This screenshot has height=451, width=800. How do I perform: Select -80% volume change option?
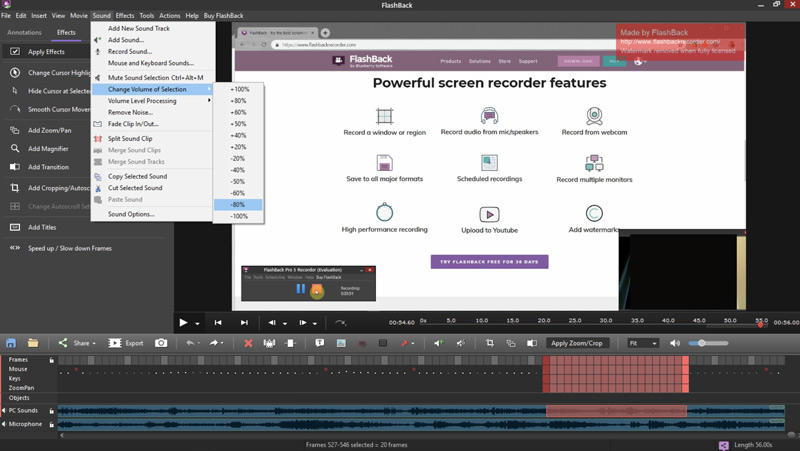click(238, 205)
